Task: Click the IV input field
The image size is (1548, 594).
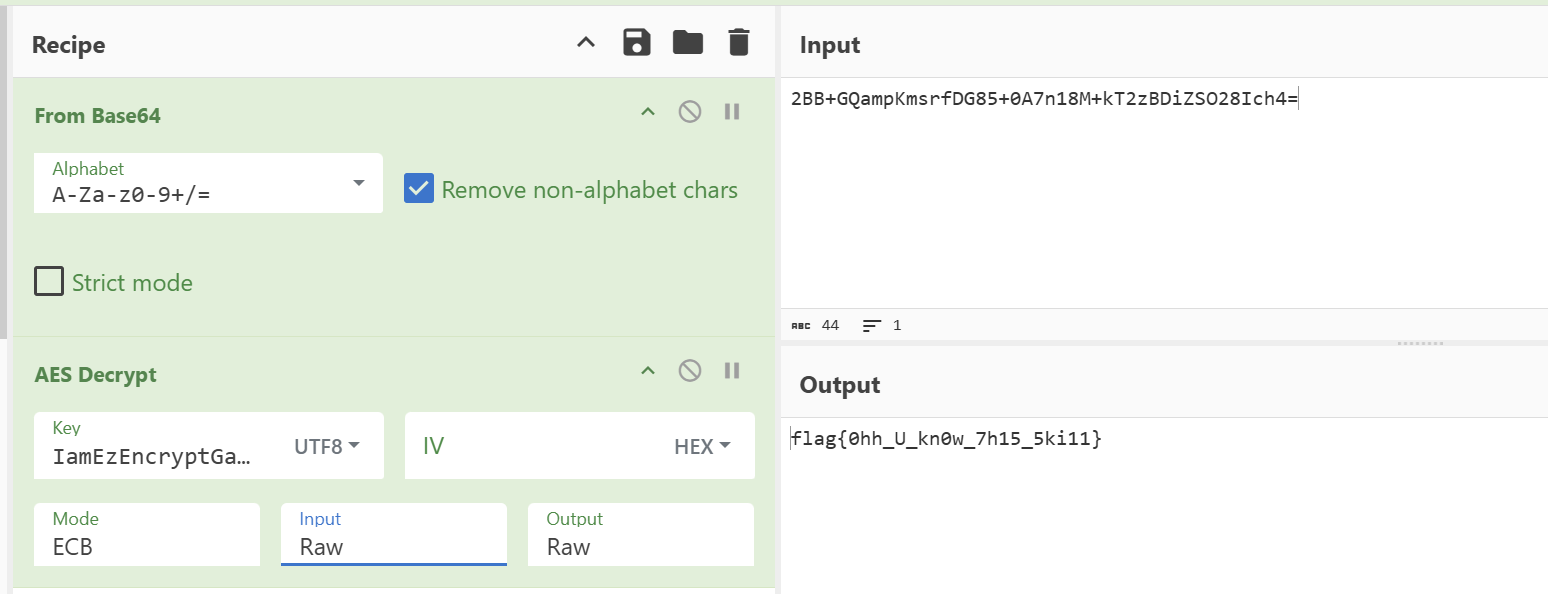Action: click(x=530, y=446)
